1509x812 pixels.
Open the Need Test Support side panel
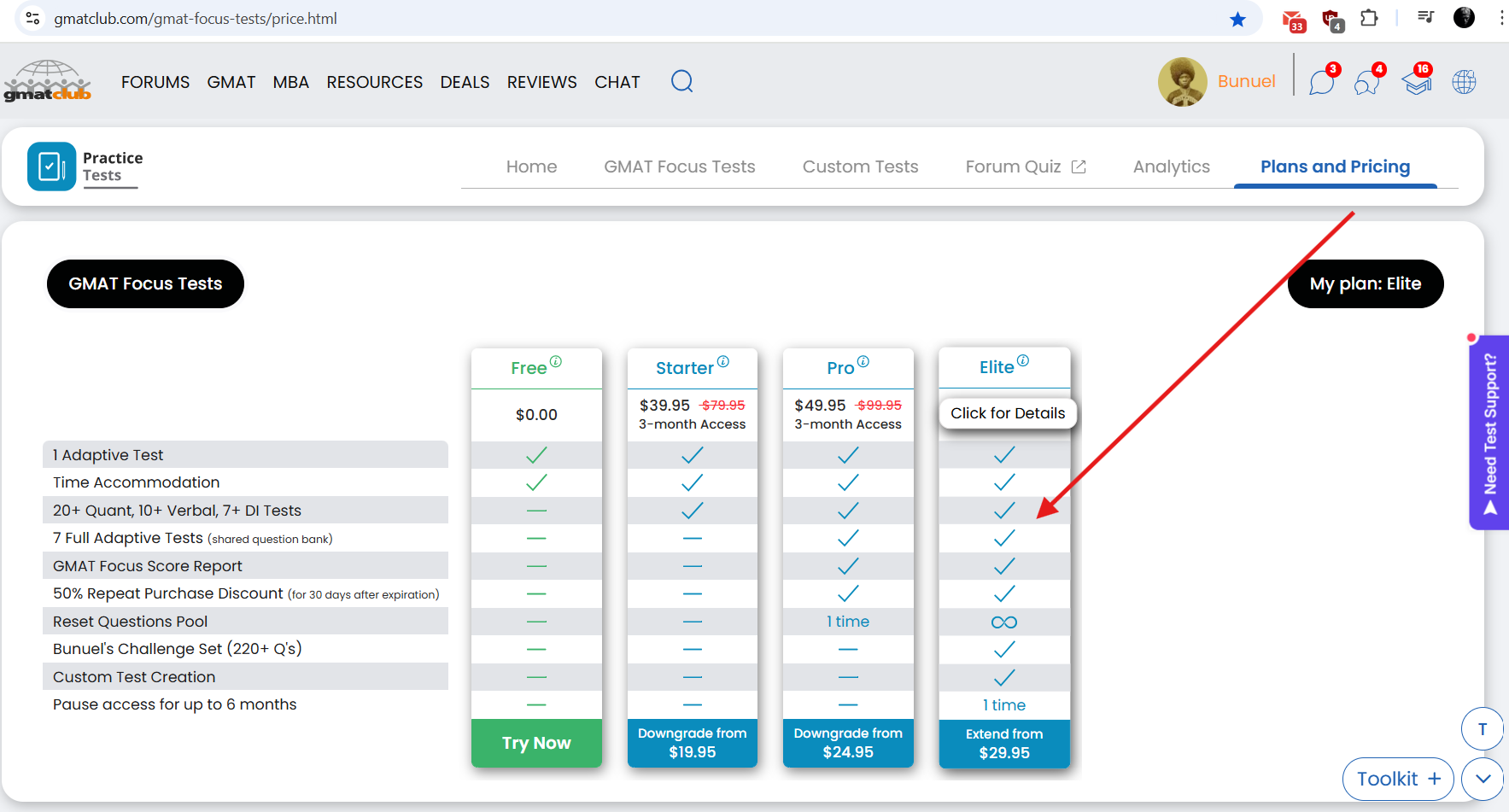click(x=1489, y=432)
